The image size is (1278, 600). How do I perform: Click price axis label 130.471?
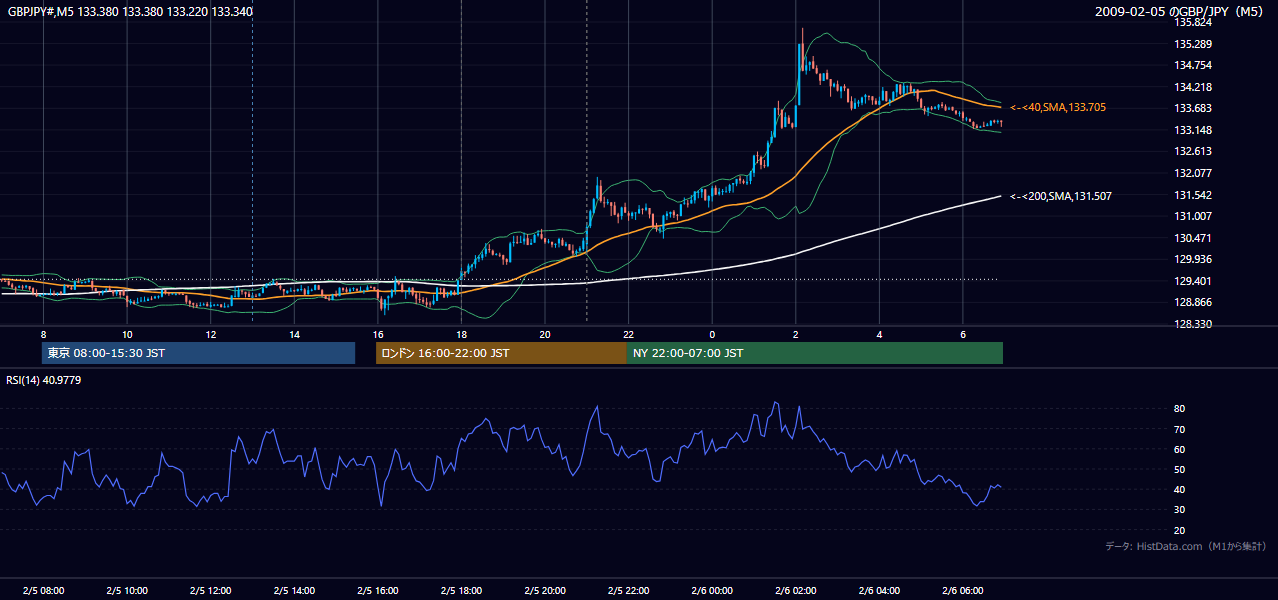[1191, 238]
